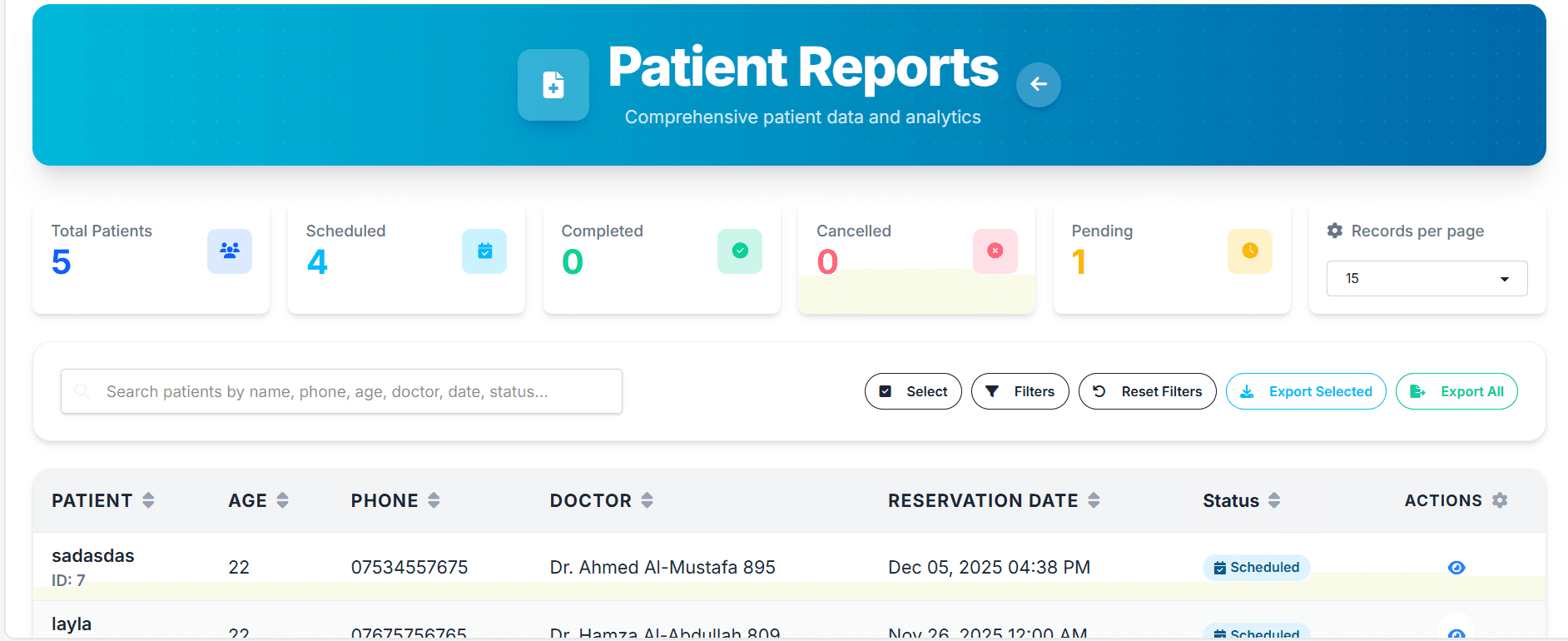Toggle the Select mode button

[x=913, y=391]
